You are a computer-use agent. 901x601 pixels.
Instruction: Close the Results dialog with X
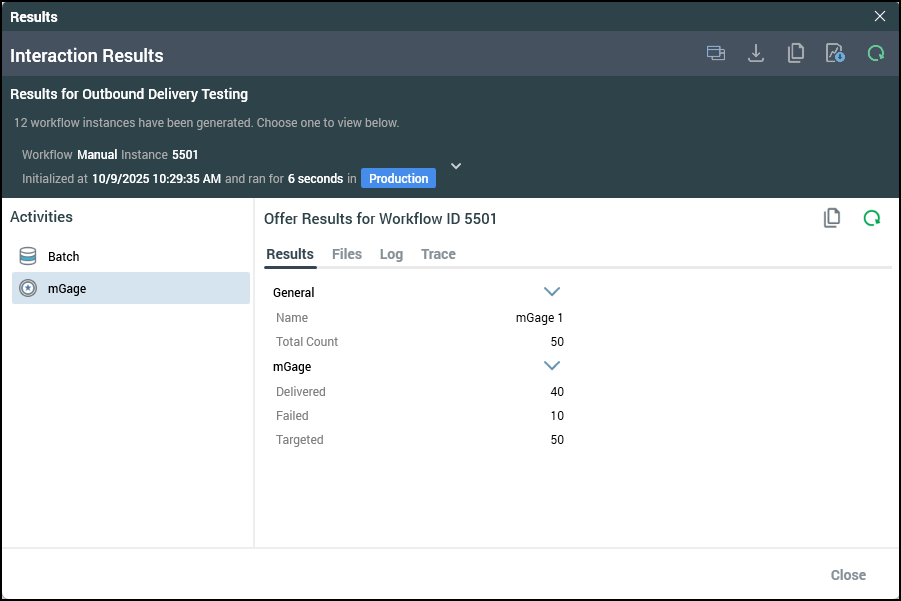tap(880, 16)
